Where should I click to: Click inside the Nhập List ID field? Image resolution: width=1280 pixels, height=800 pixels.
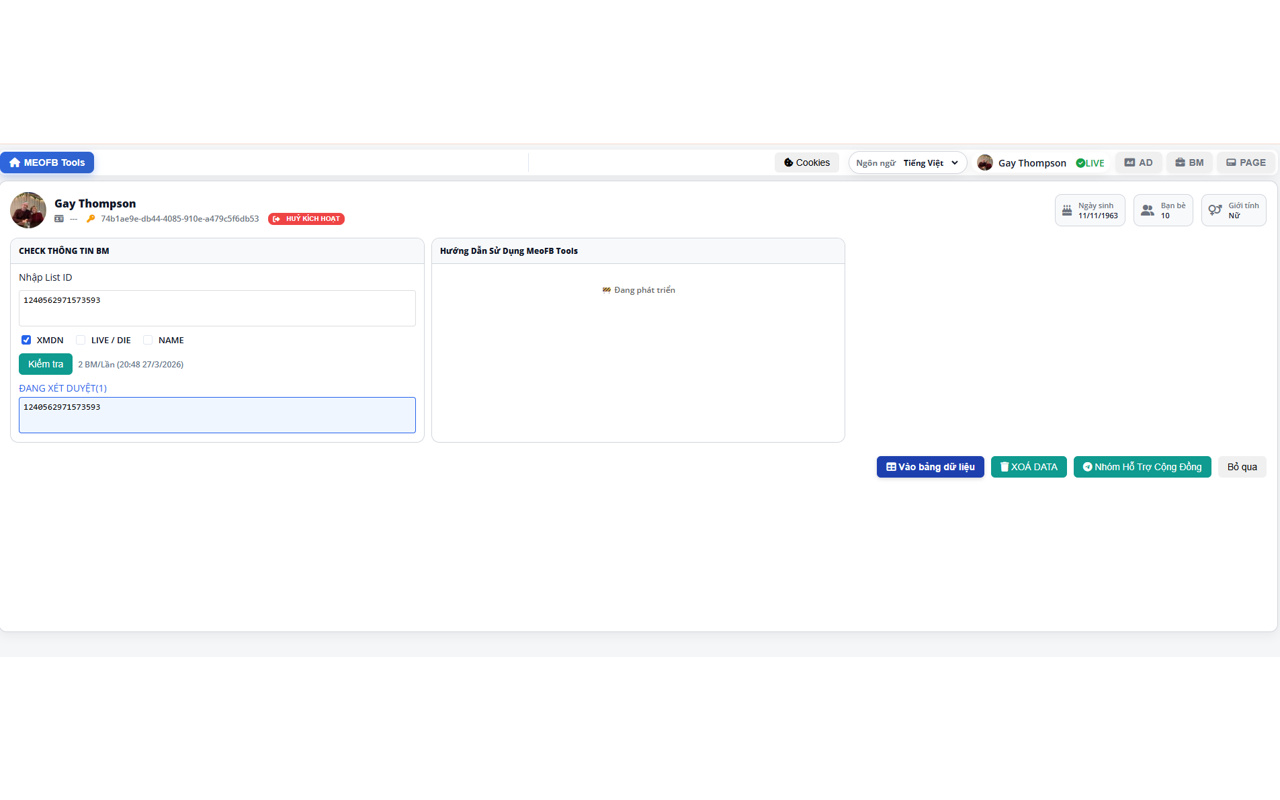[216, 308]
